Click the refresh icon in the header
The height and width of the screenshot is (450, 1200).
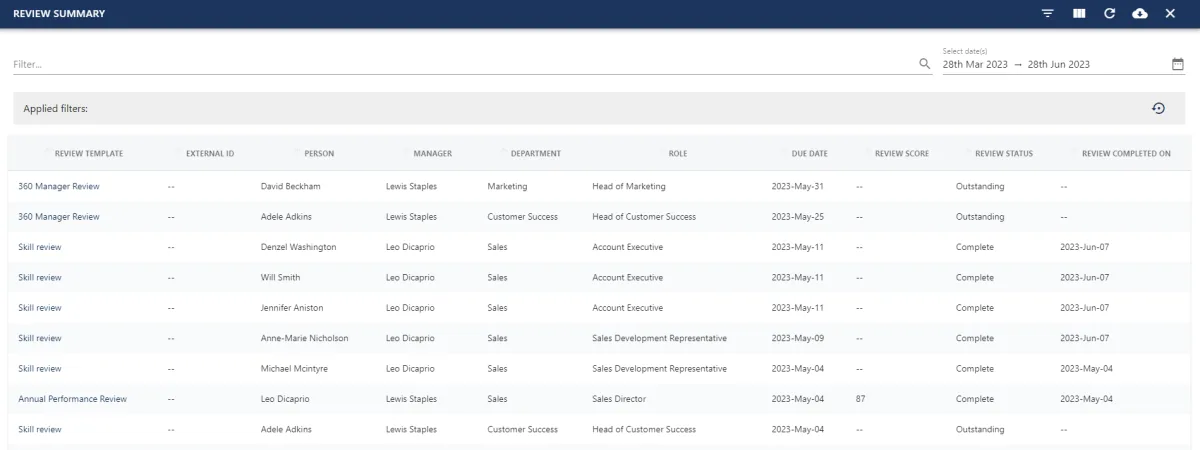[1109, 14]
